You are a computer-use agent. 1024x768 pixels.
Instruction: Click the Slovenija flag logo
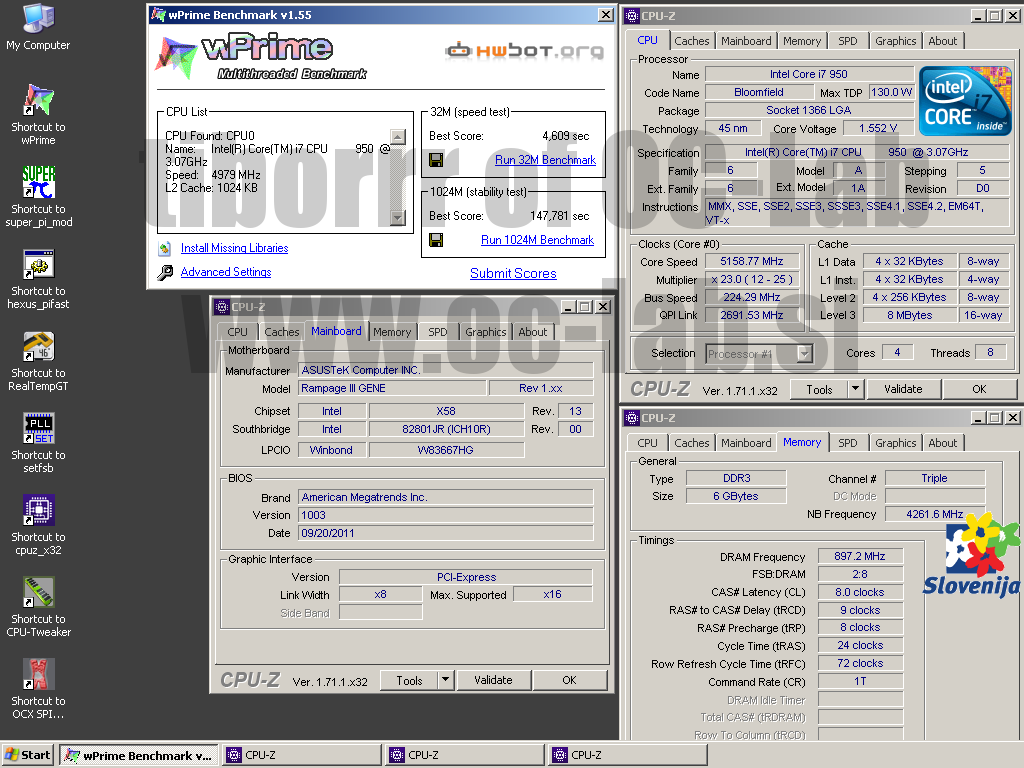coord(972,554)
